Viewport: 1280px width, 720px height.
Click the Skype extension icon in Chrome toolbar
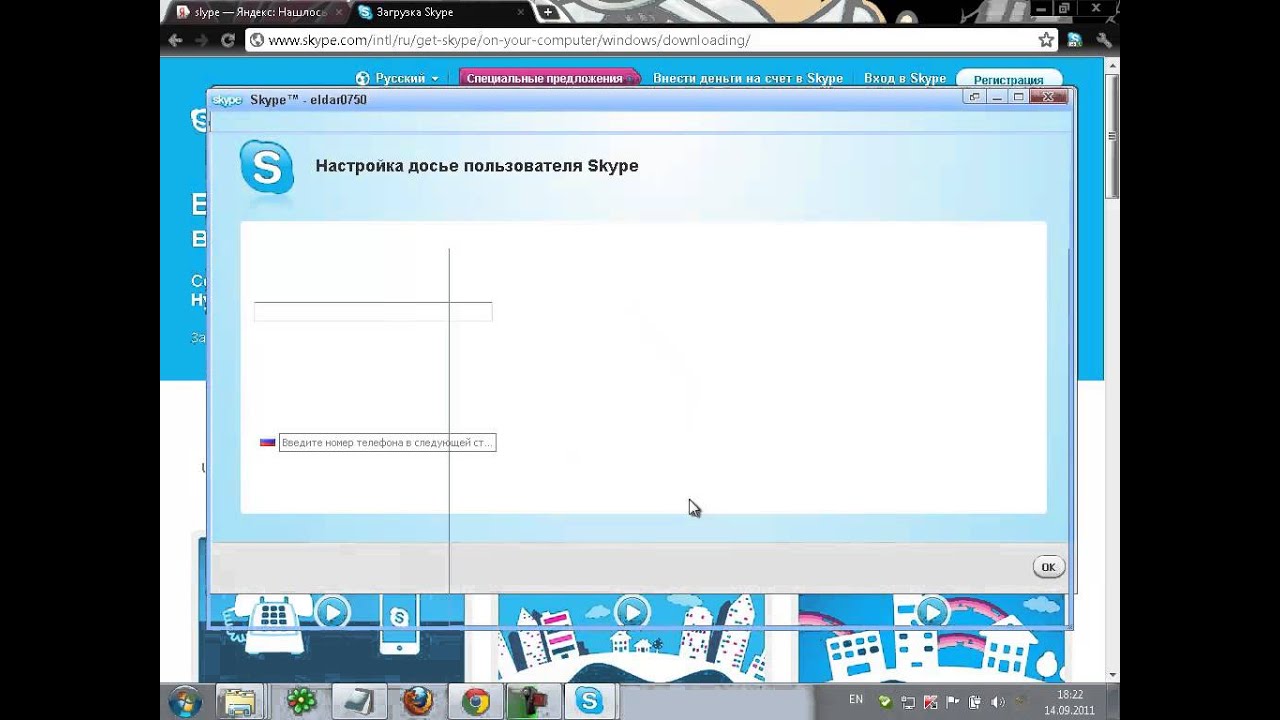tap(1075, 40)
